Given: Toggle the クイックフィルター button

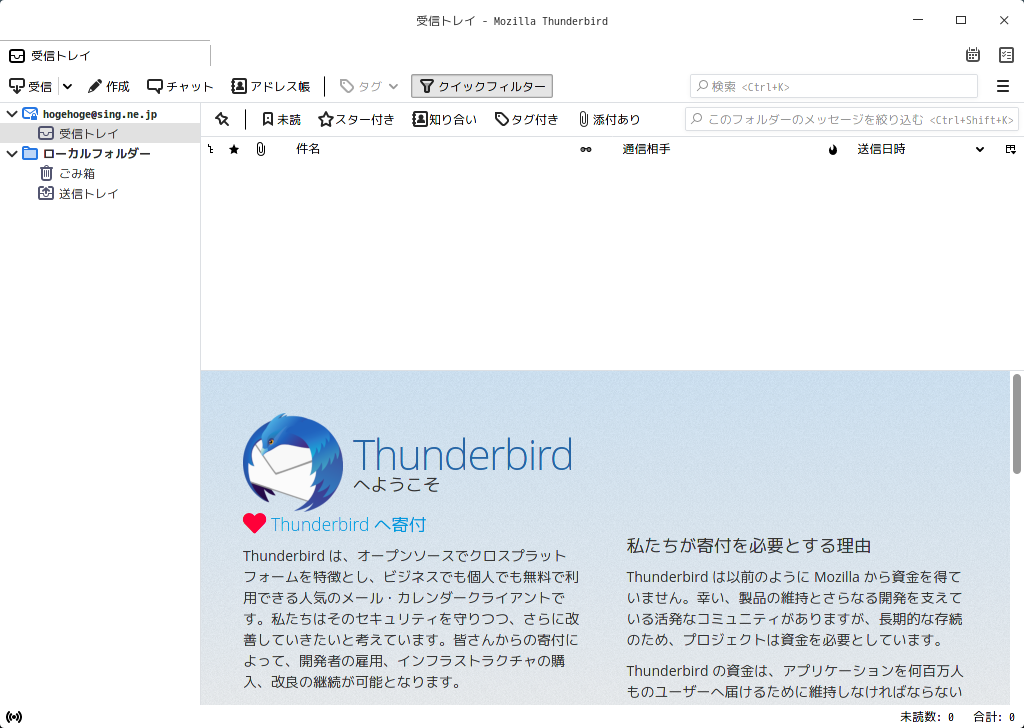Looking at the screenshot, I should point(482,86).
